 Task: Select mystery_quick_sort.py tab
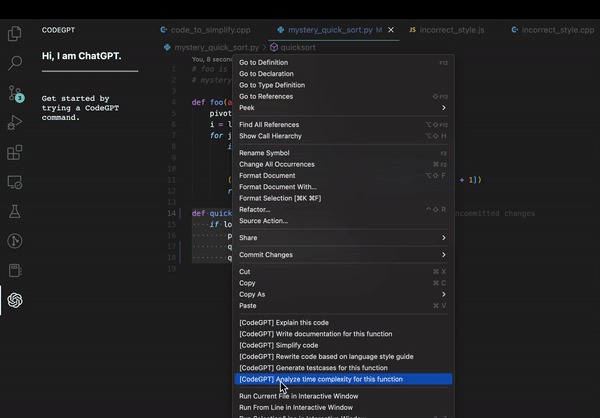330,30
